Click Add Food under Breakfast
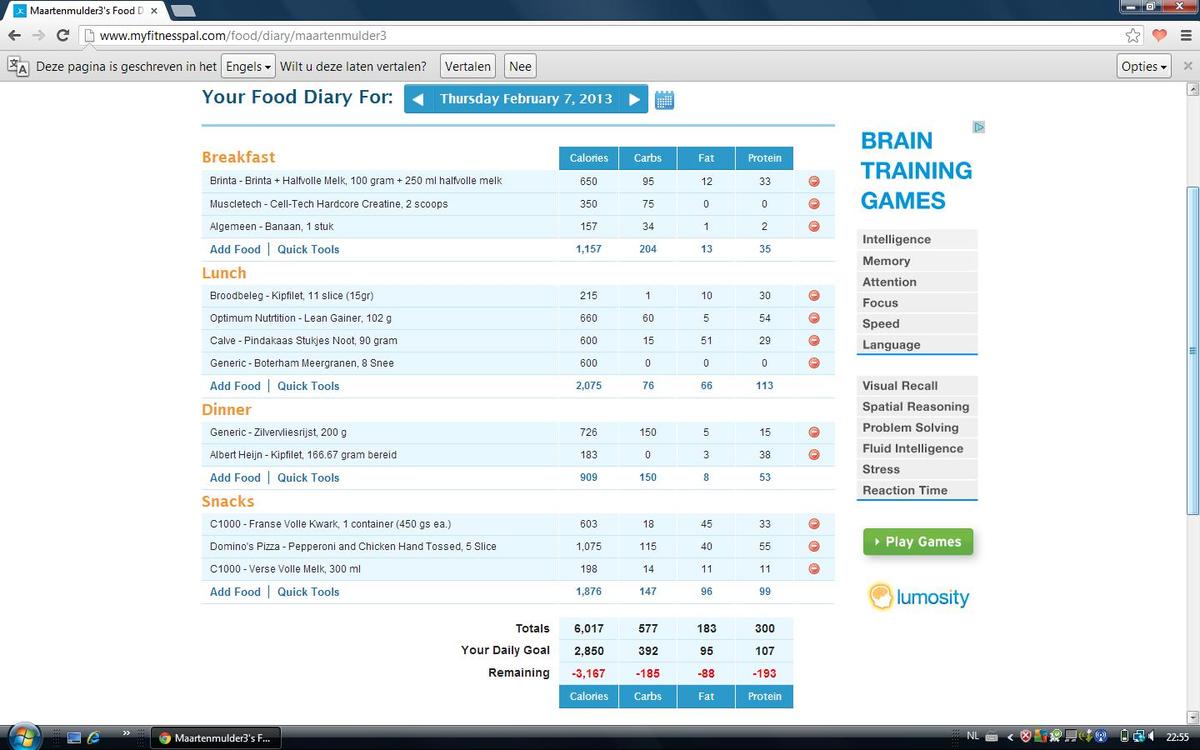Screen dimensions: 1200x750 tap(235, 250)
